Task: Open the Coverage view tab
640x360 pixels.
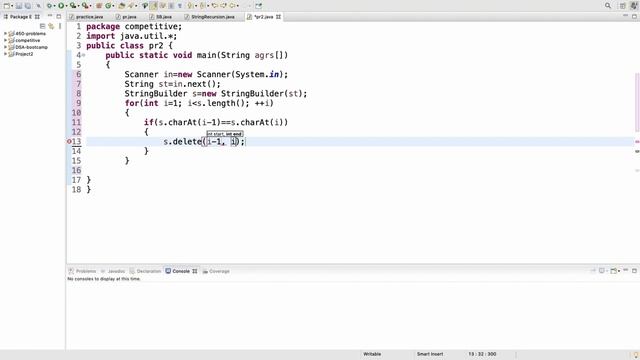Action: click(216, 271)
